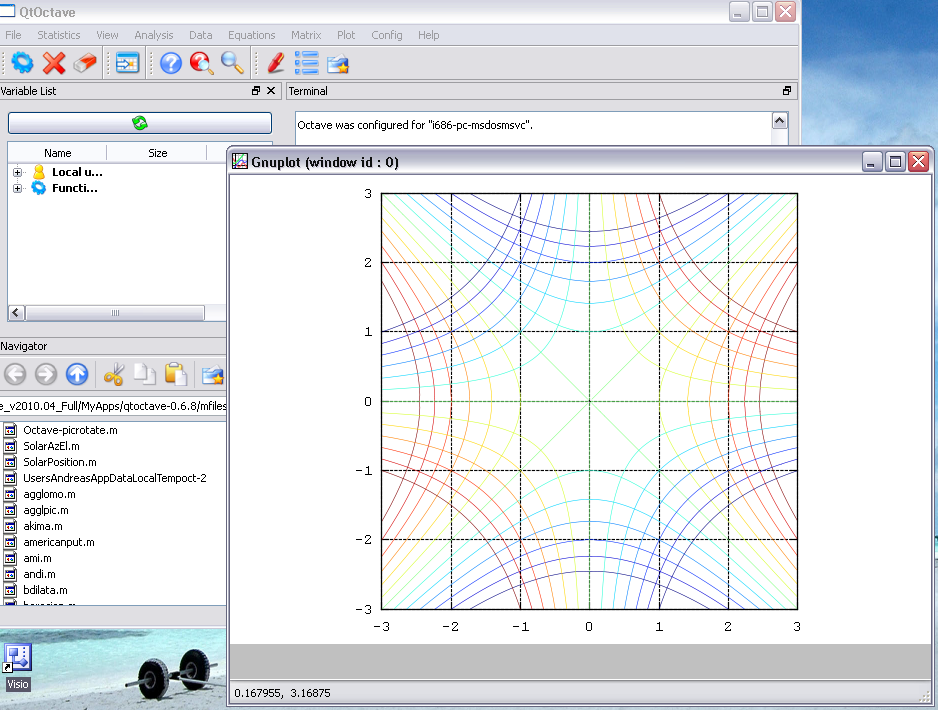Click the blue list toolbar icon
The height and width of the screenshot is (710, 938).
306,64
